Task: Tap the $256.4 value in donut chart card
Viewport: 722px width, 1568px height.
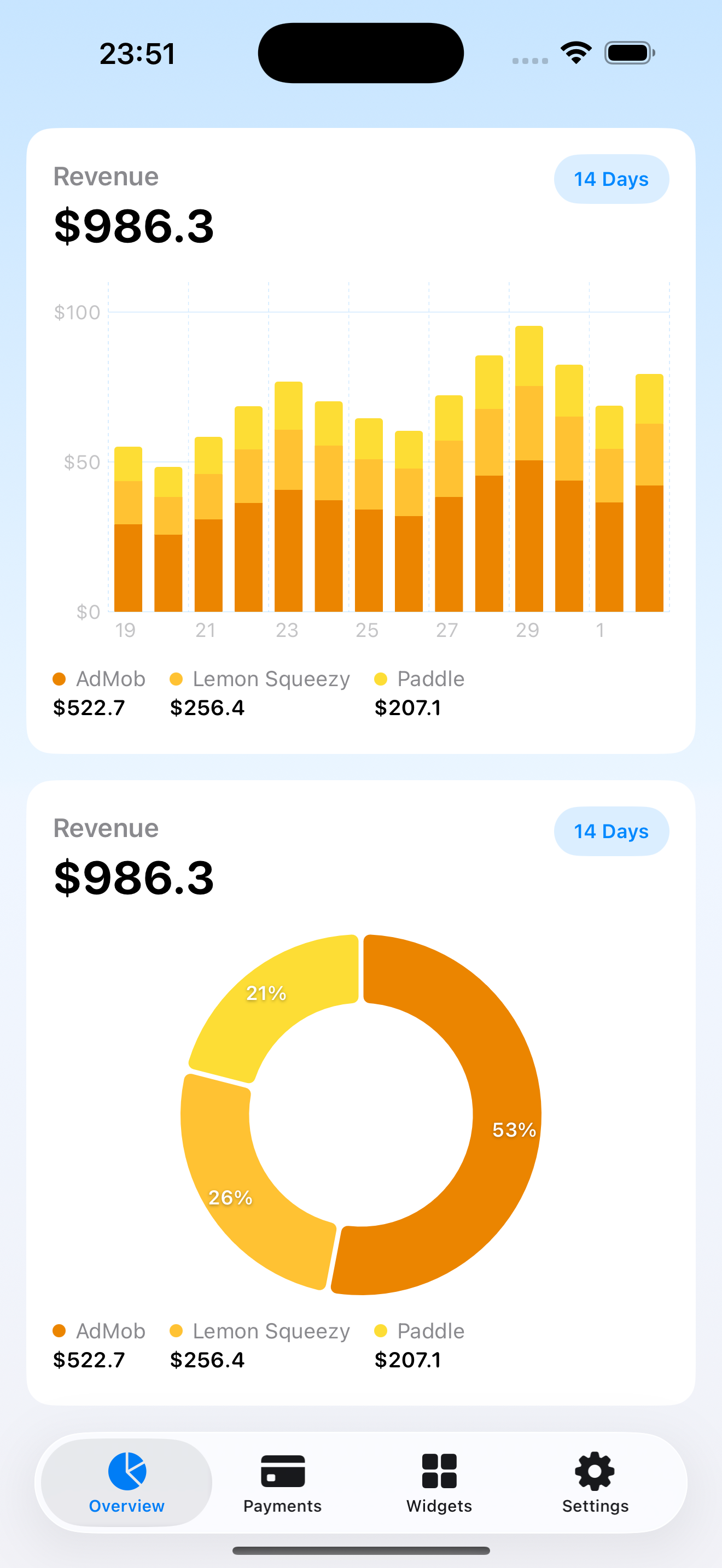Action: point(207,1359)
